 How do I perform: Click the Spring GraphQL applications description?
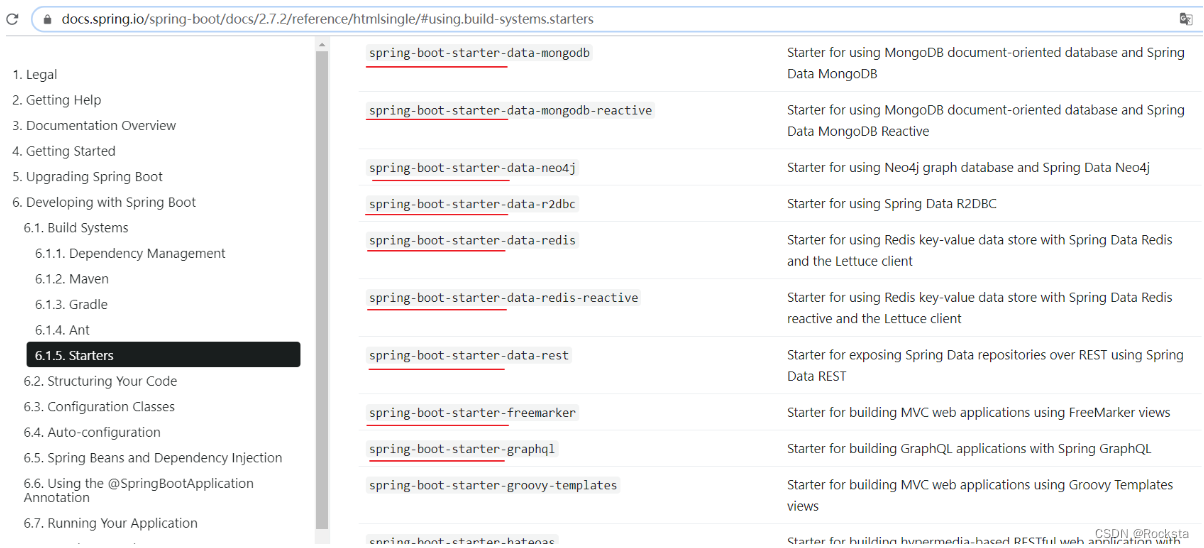969,449
